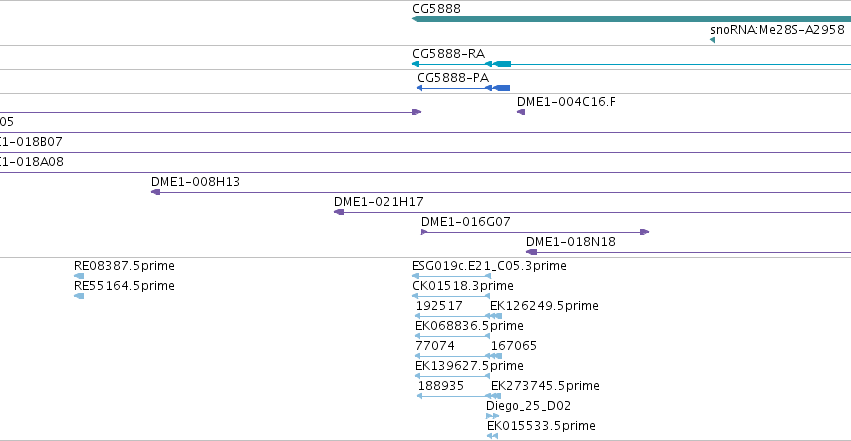Click the RE08387.5prime EST marker

[x=79, y=276]
